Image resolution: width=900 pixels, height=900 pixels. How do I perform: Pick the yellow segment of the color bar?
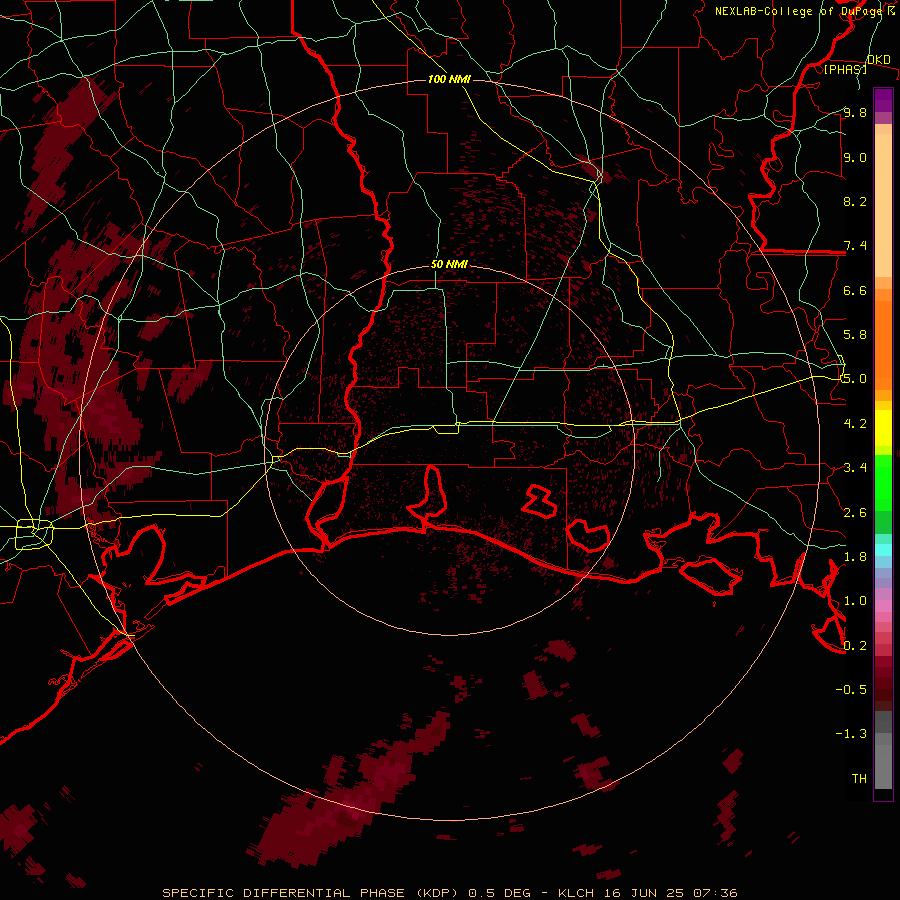click(x=883, y=428)
